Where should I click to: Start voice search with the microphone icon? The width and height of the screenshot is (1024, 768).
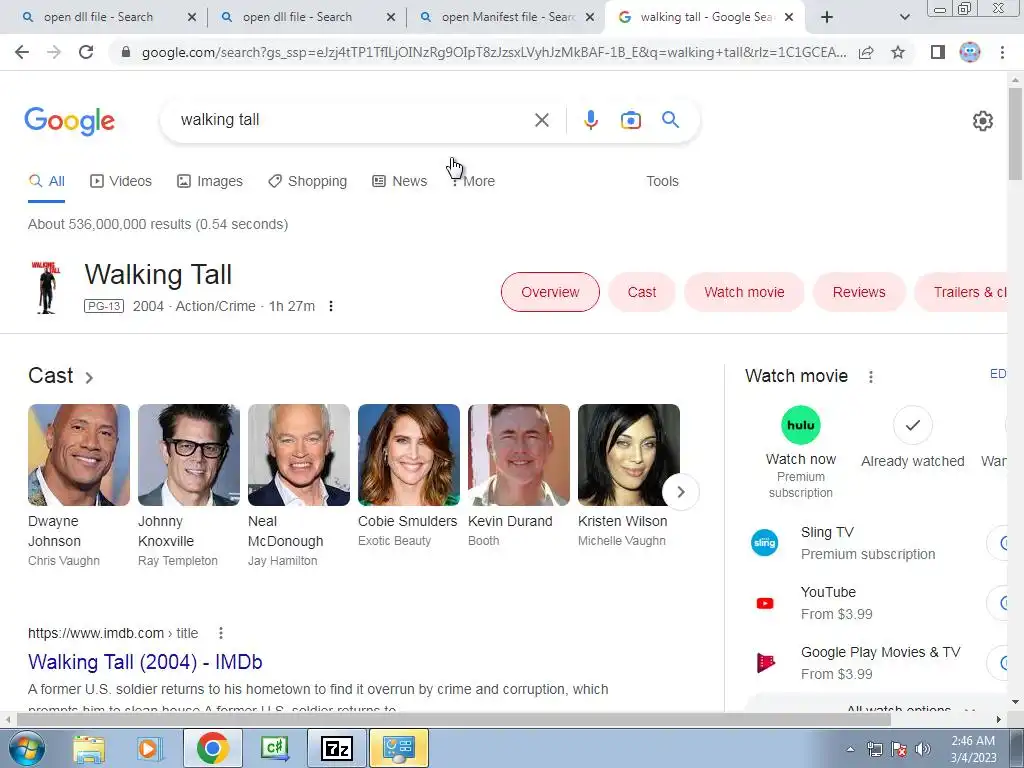591,120
